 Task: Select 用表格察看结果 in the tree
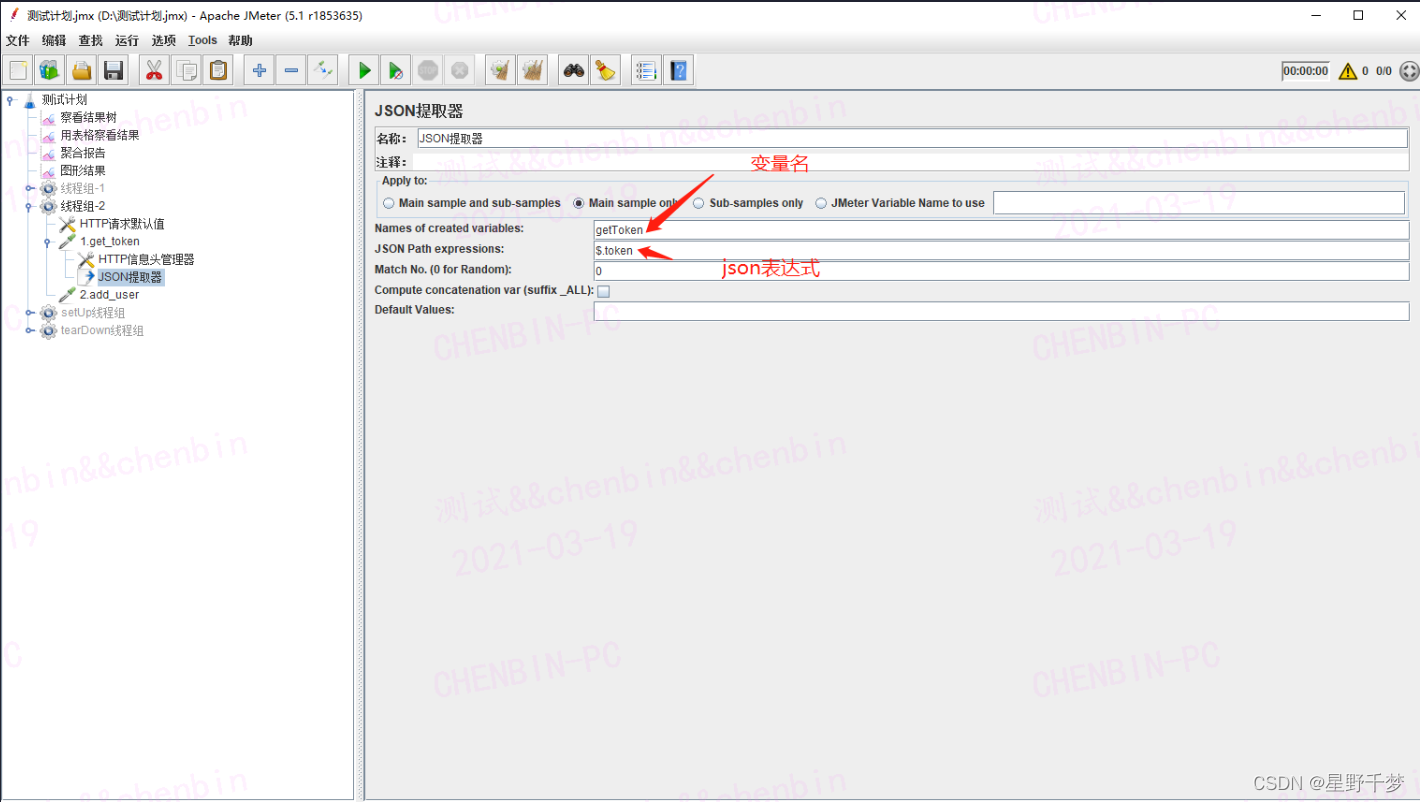(99, 135)
